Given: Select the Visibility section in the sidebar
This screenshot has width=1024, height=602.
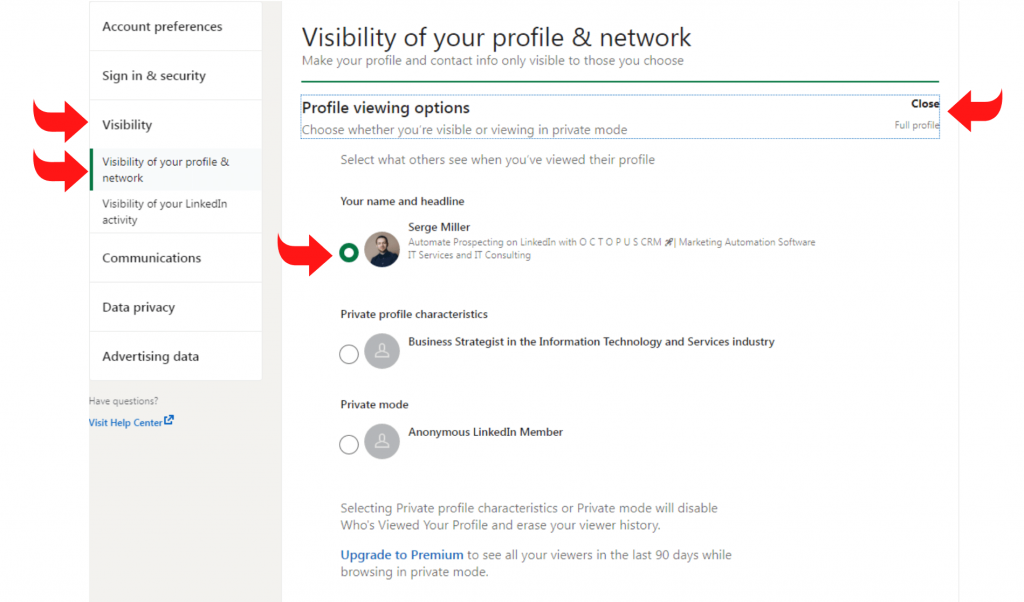Looking at the screenshot, I should coord(127,124).
